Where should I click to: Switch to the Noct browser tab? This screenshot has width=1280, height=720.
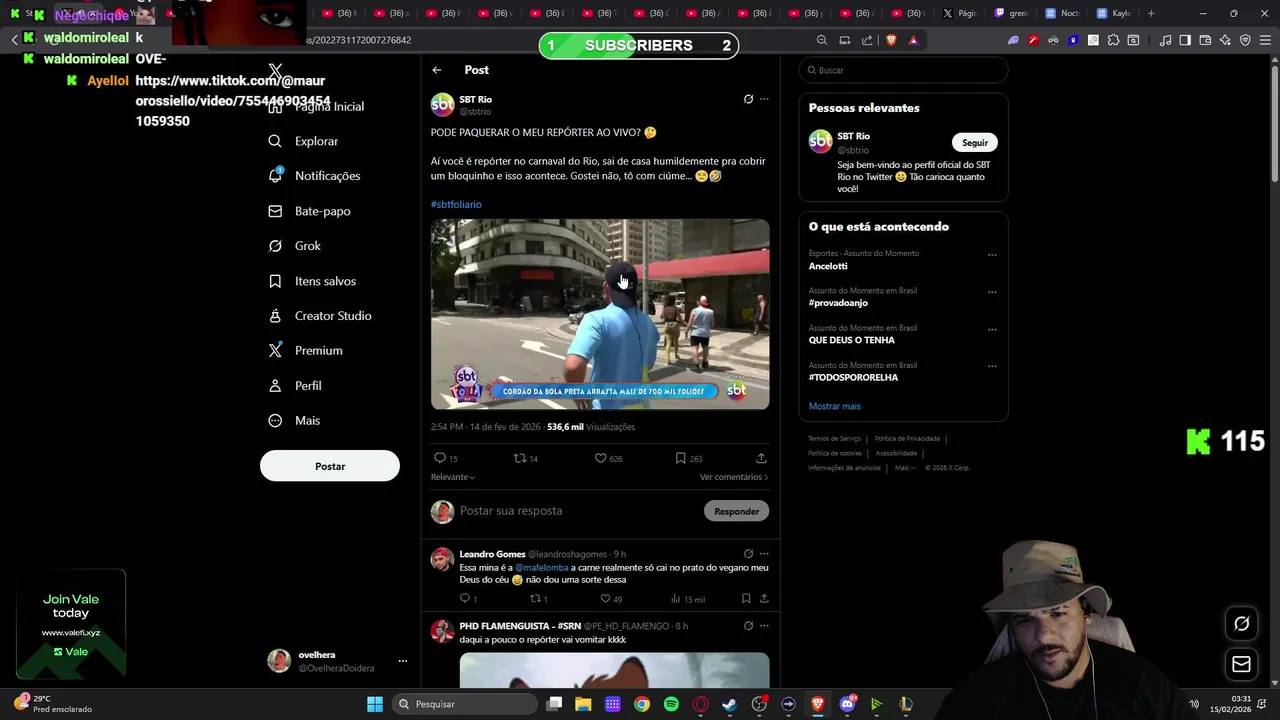point(1063,13)
